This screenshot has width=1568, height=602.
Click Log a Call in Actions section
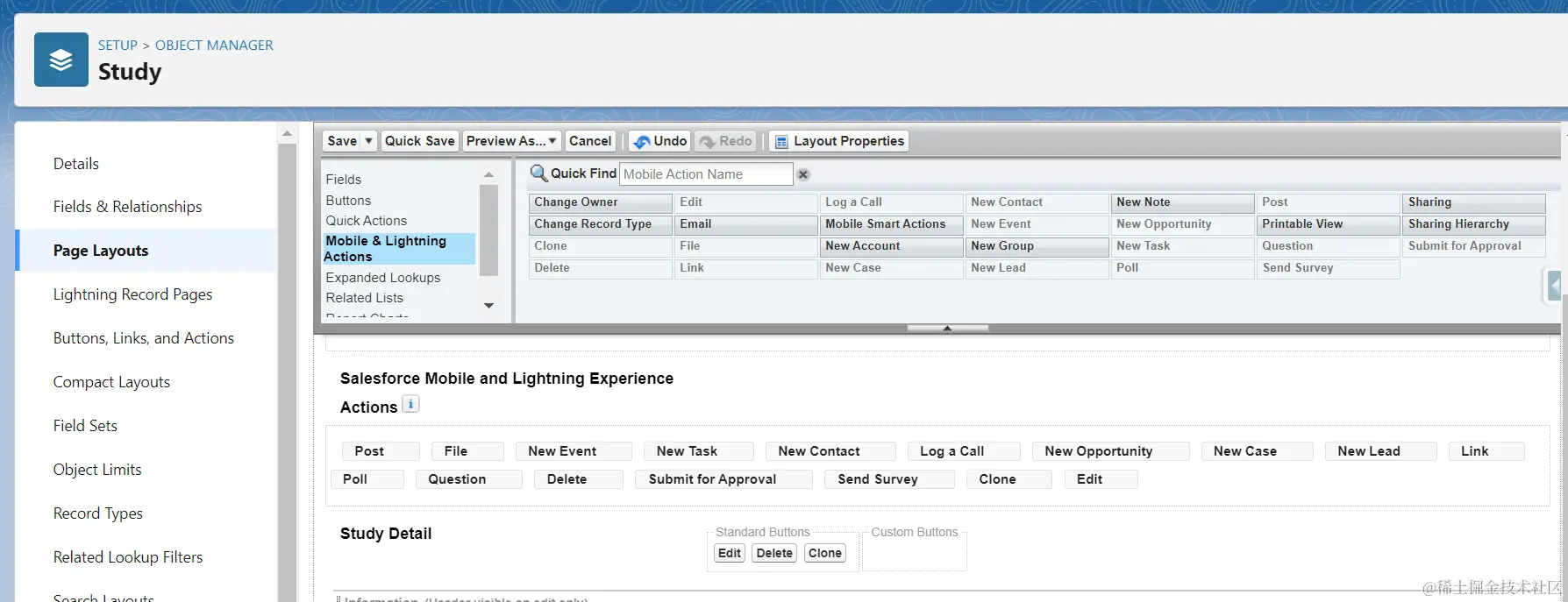click(x=962, y=451)
